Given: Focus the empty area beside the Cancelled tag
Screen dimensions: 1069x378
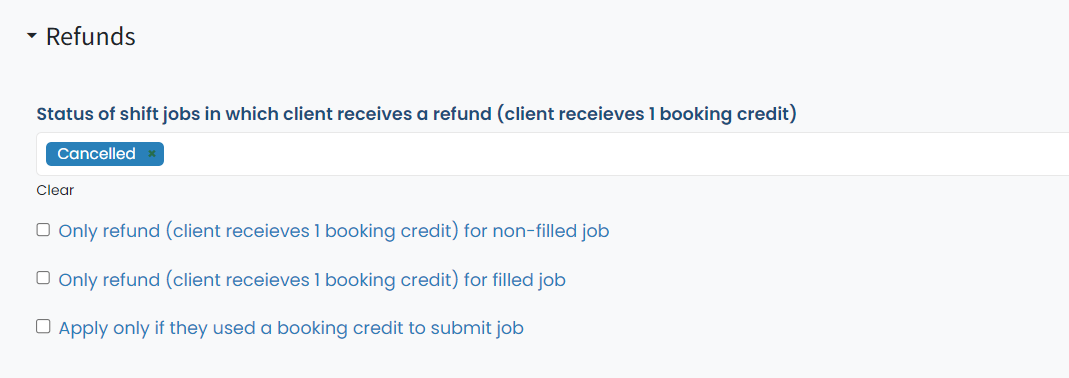Looking at the screenshot, I should click(x=614, y=154).
